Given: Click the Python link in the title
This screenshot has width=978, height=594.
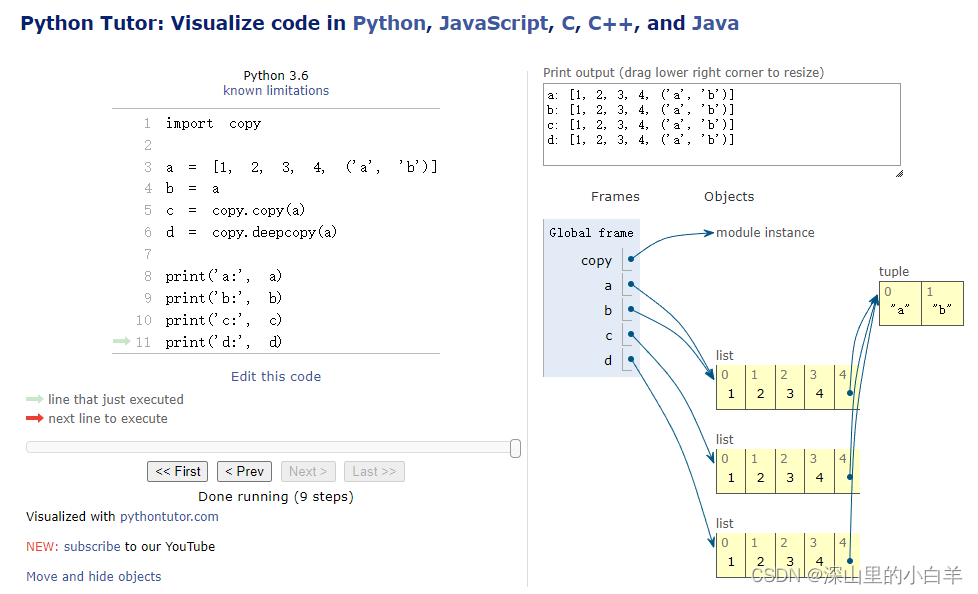Looking at the screenshot, I should (388, 24).
